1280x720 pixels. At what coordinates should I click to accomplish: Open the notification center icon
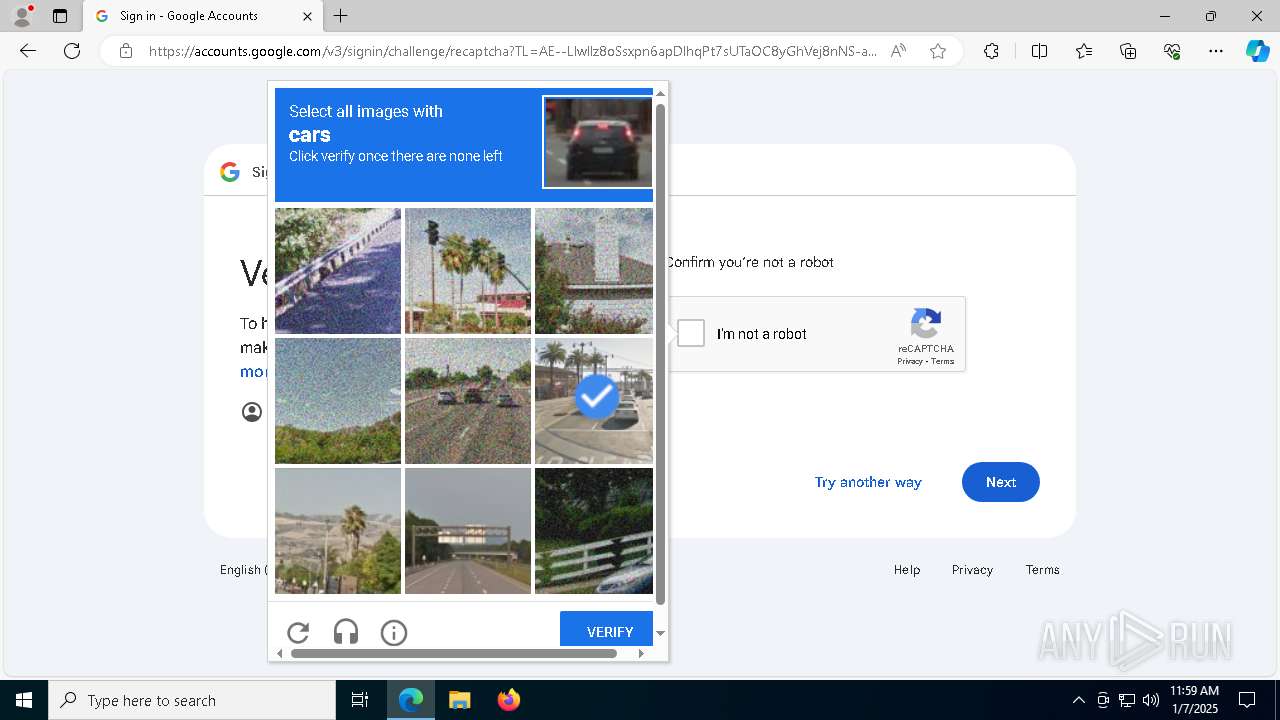coord(1247,700)
